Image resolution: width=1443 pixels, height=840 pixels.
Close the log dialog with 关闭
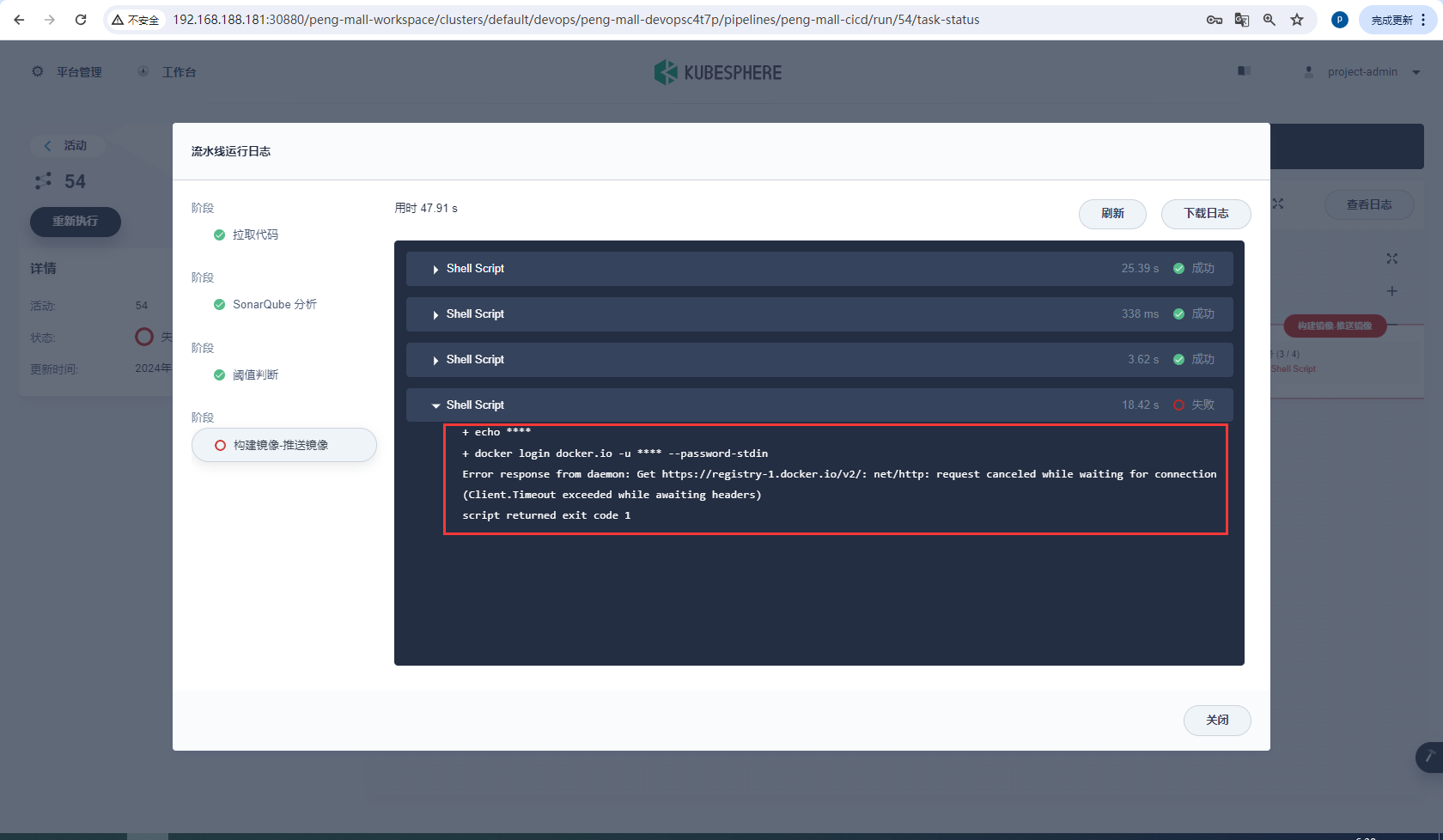(1217, 721)
